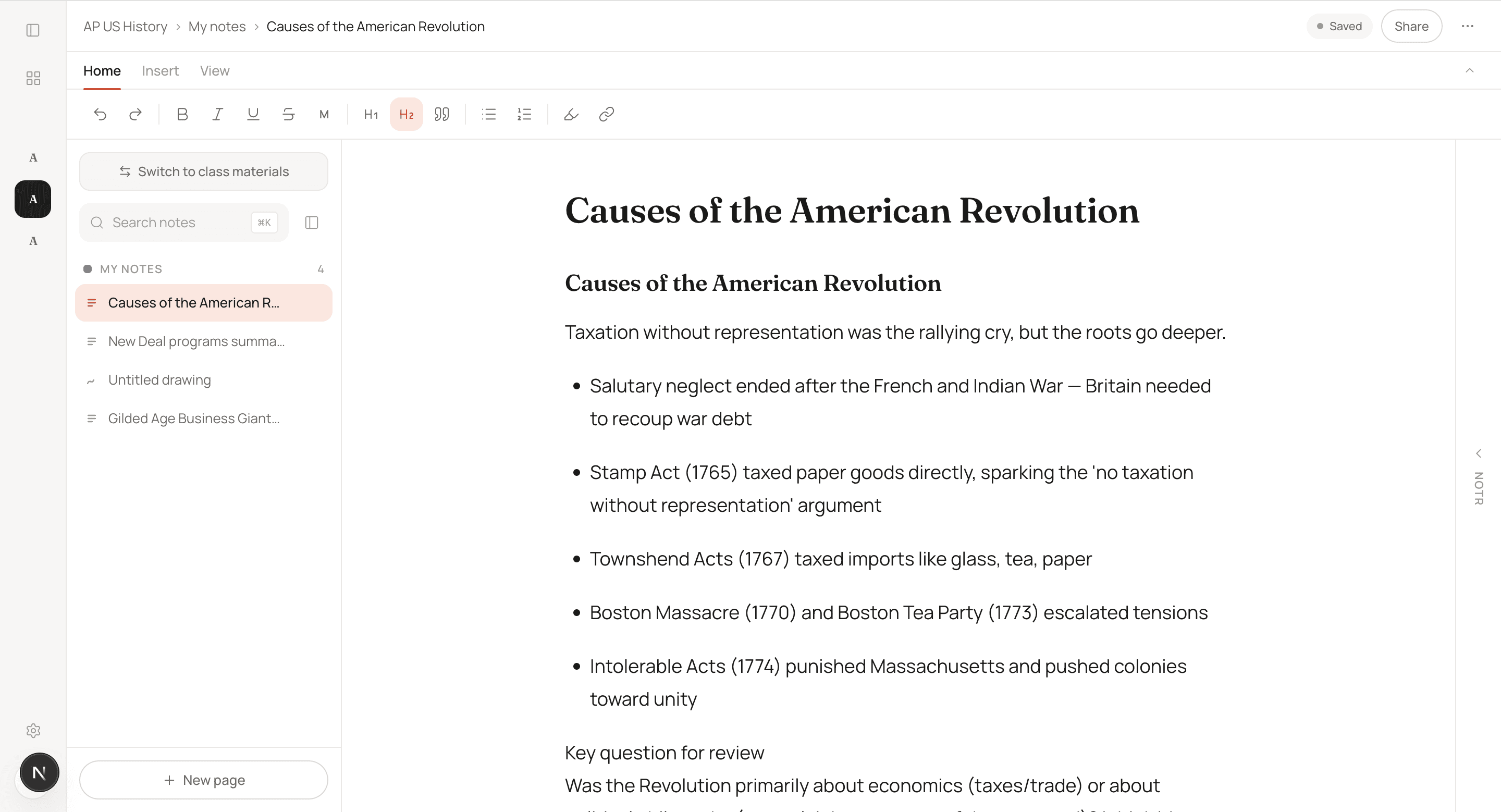This screenshot has height=812, width=1501.
Task: Switch to the Home tab
Action: click(102, 70)
